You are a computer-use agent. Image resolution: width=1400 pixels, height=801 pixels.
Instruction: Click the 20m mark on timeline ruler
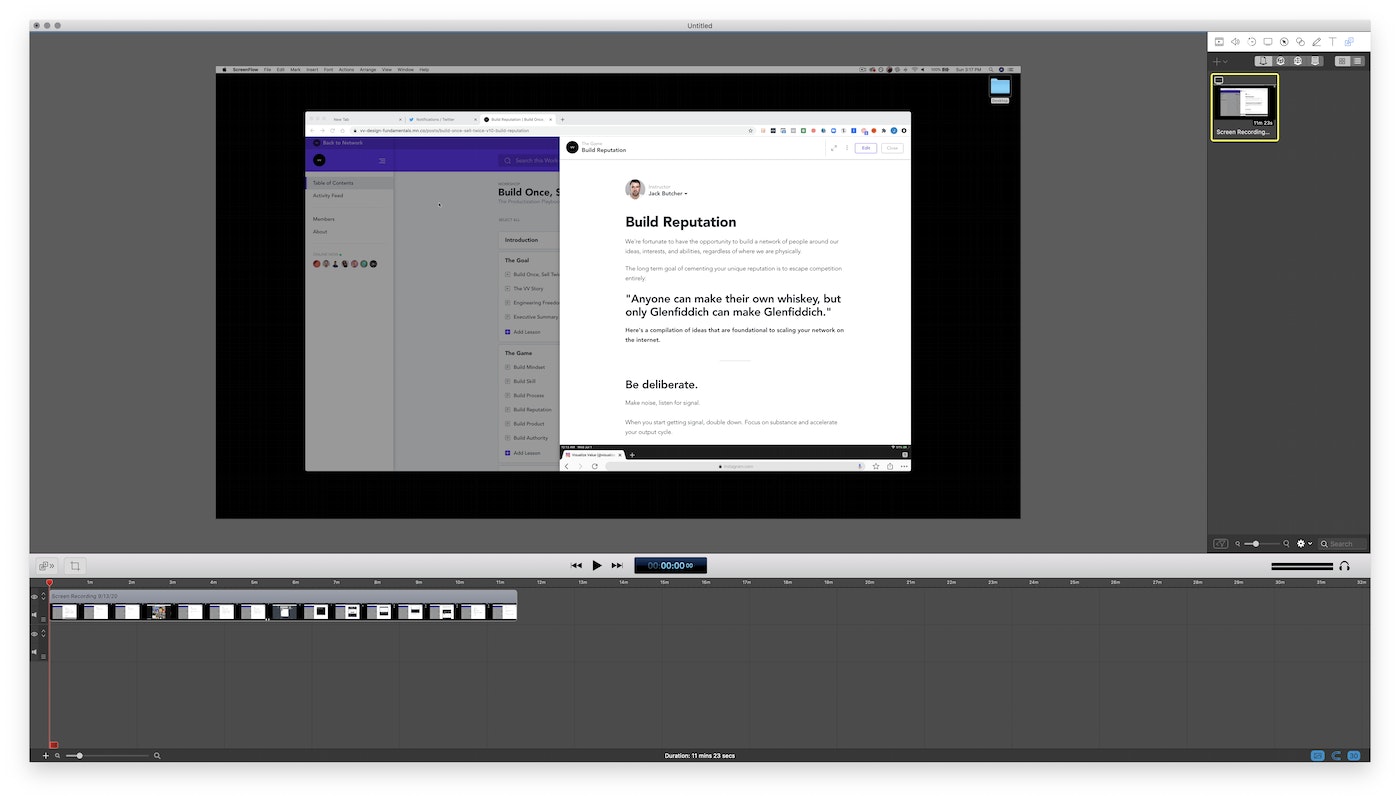point(870,582)
